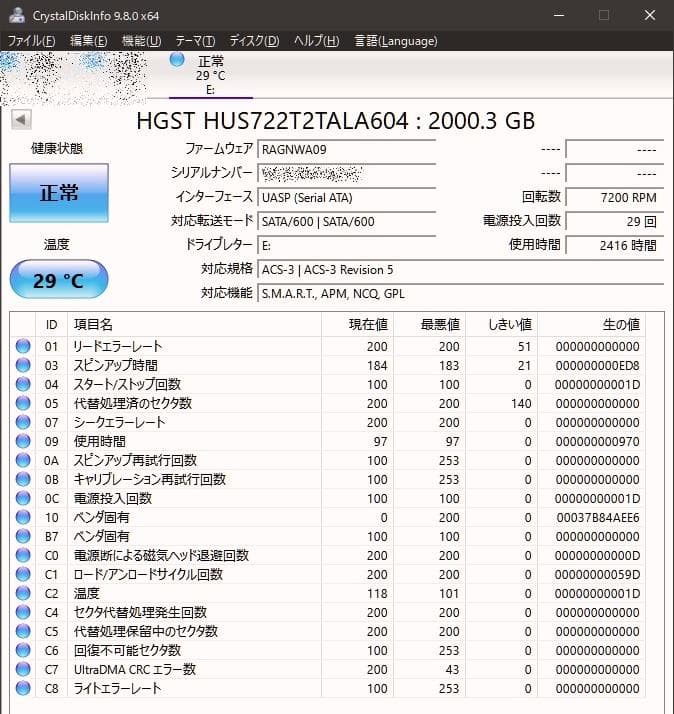Click status orb for 09 使用時間 row
This screenshot has width=674, height=714.
click(23, 441)
